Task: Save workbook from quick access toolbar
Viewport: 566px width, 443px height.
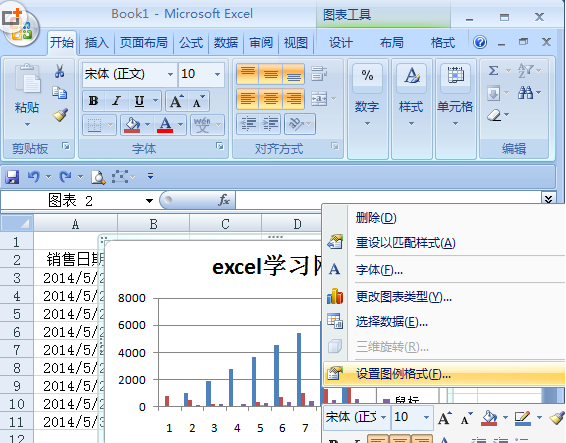Action: point(12,177)
